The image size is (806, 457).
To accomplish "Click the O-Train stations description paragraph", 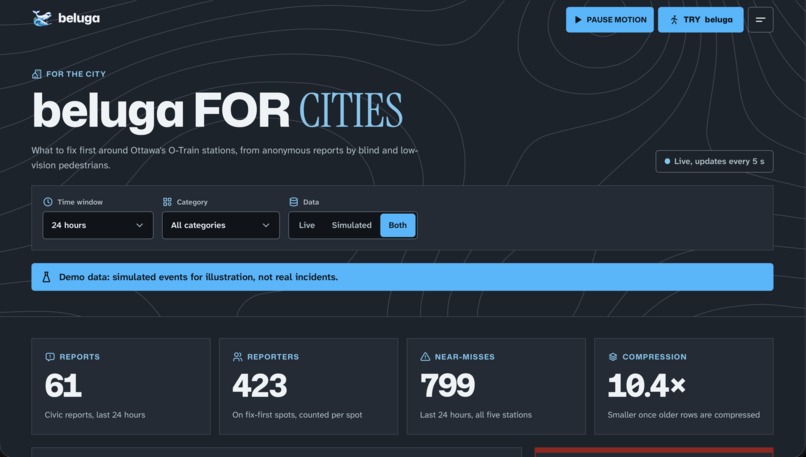I will tap(225, 158).
